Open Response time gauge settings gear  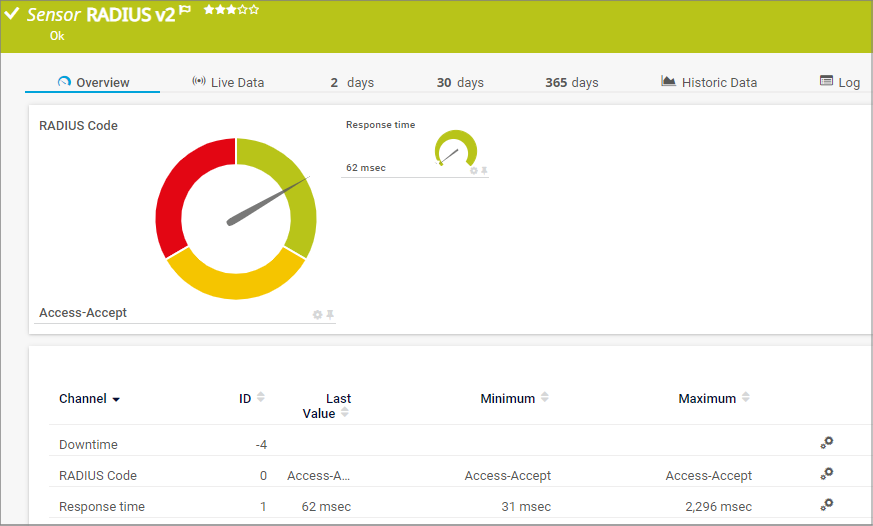click(x=474, y=171)
